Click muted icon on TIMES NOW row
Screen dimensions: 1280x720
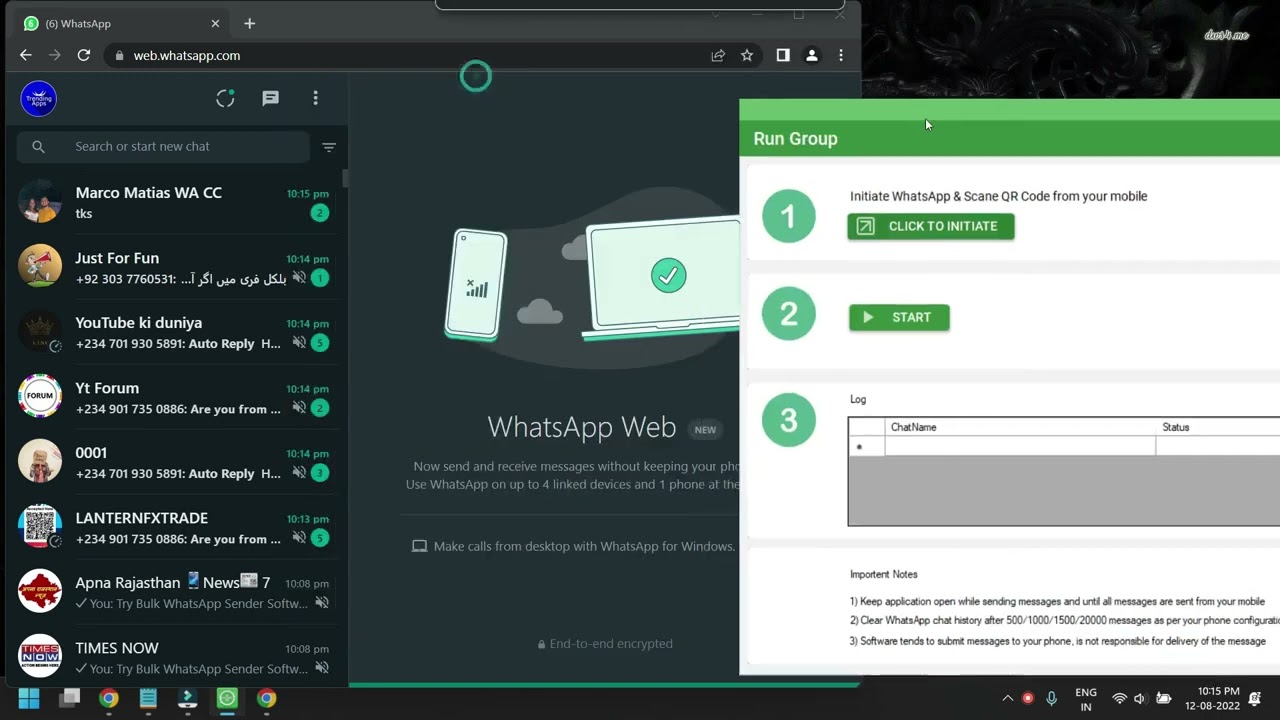coord(321,668)
